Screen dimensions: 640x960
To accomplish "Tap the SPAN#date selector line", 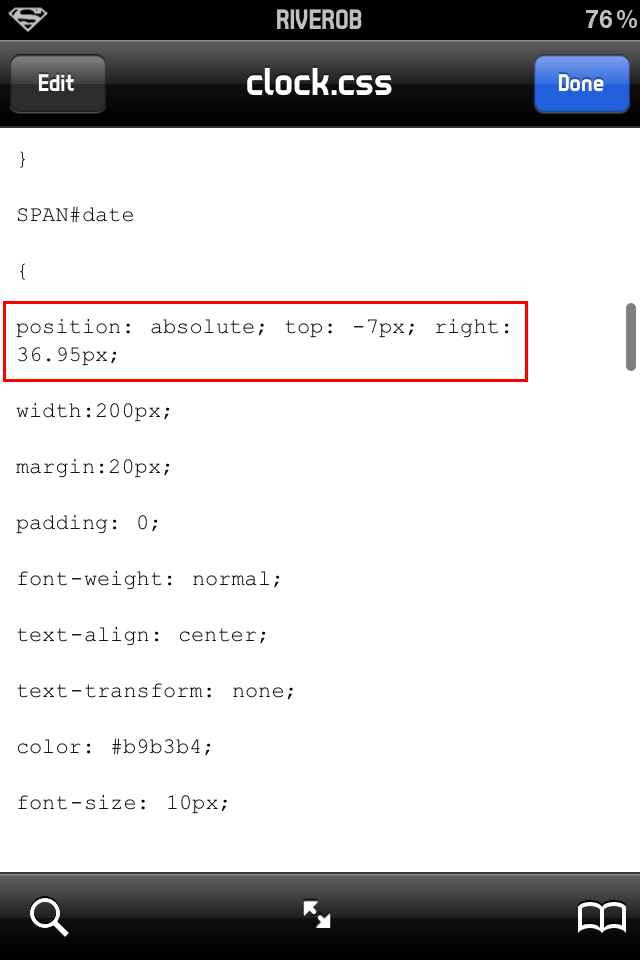I will click(75, 215).
